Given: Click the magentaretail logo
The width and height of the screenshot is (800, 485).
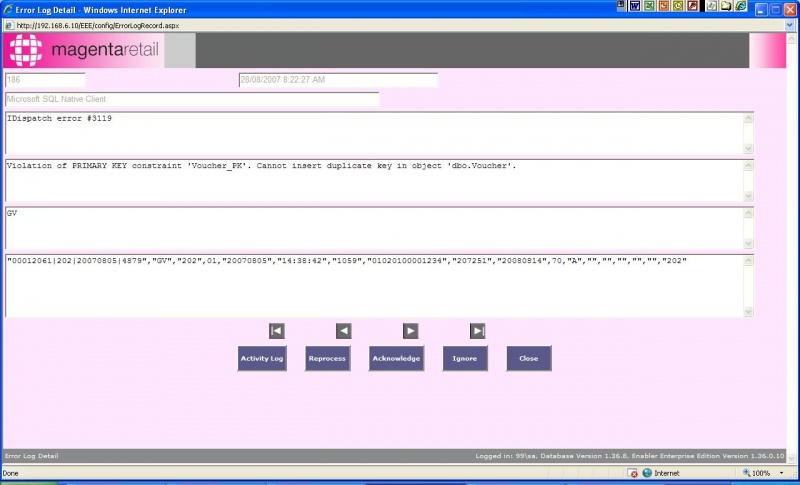Looking at the screenshot, I should click(84, 50).
